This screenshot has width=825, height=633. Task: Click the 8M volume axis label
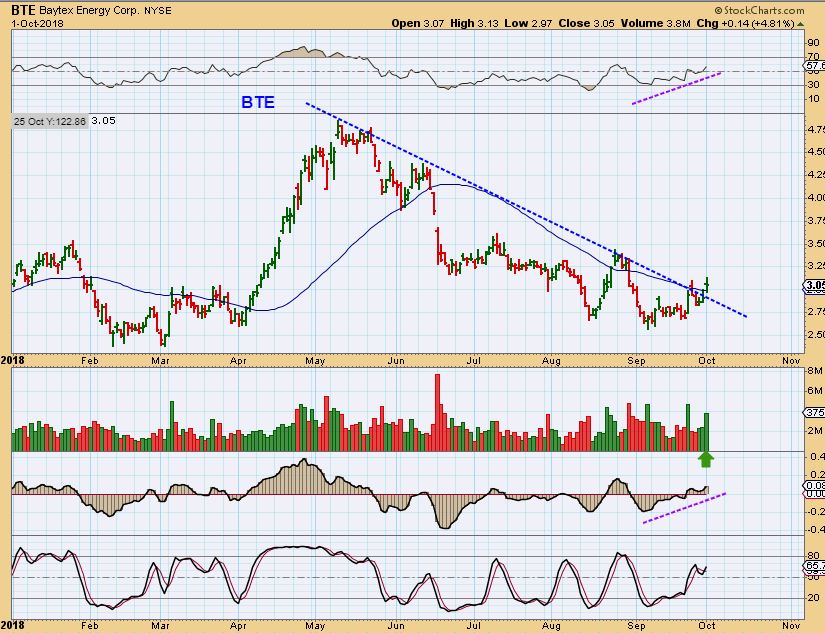(x=814, y=371)
